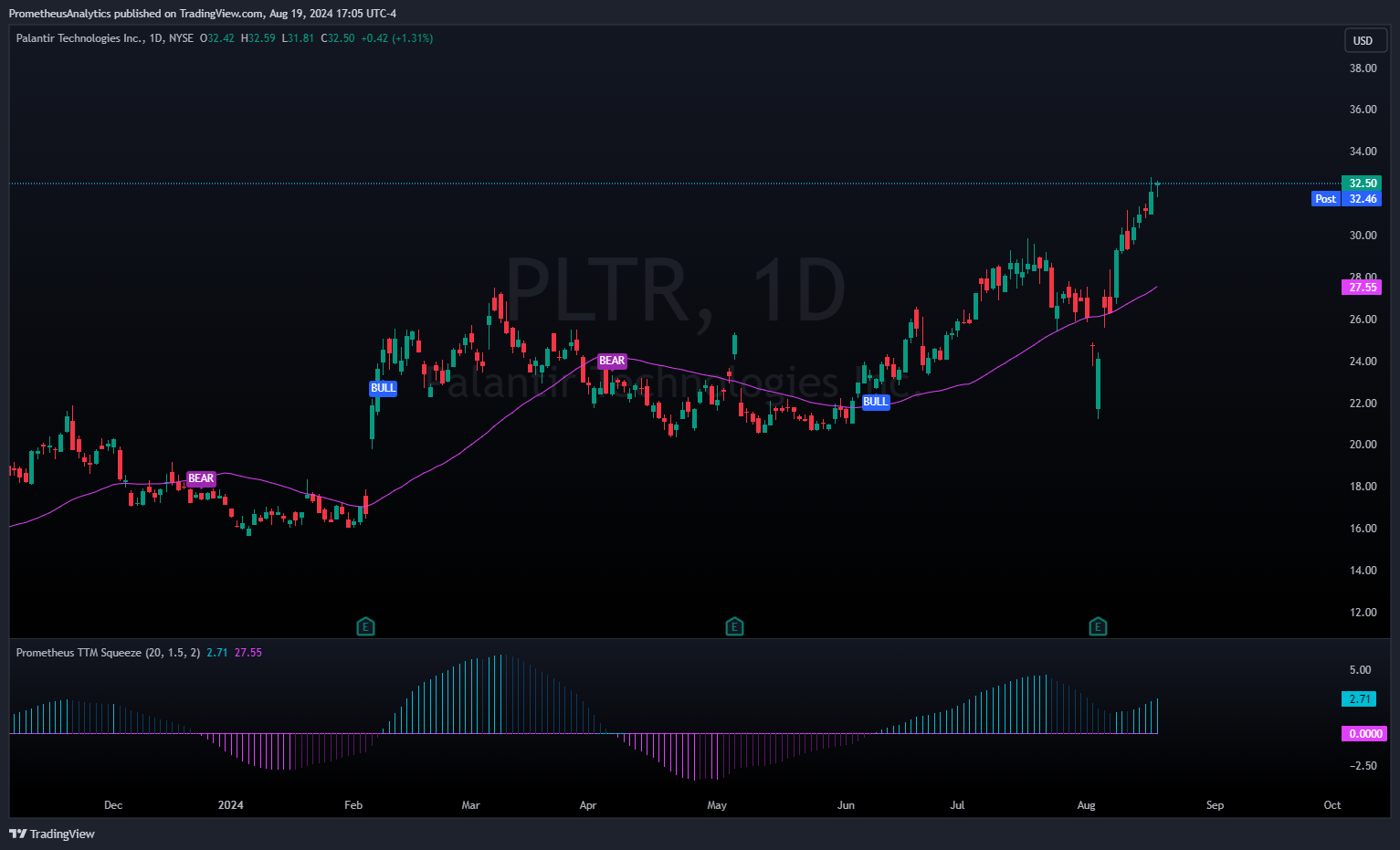Click the PrometheusAnalytics publisher text
1400x850 pixels.
point(59,14)
